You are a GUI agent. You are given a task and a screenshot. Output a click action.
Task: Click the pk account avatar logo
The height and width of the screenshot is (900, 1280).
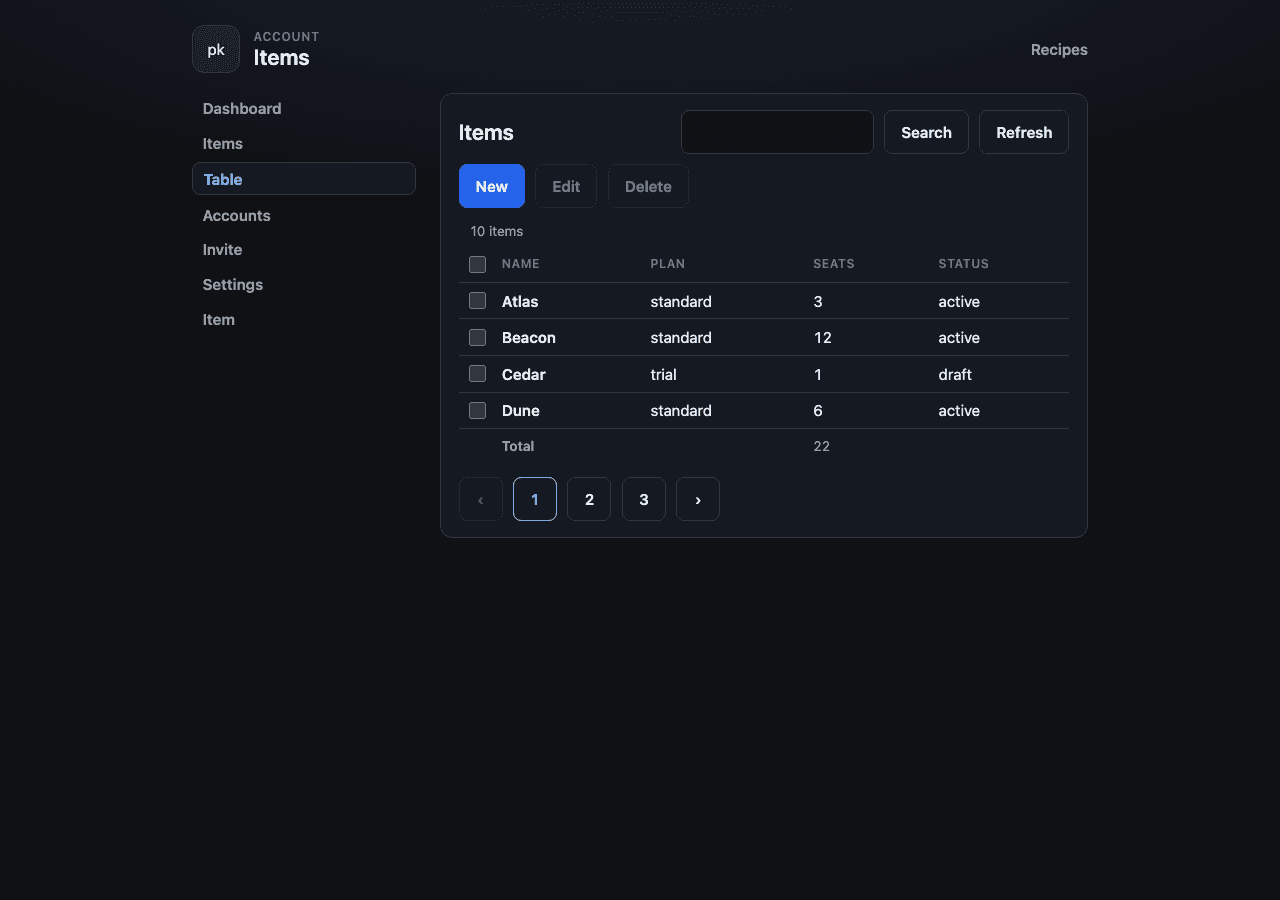pos(216,49)
